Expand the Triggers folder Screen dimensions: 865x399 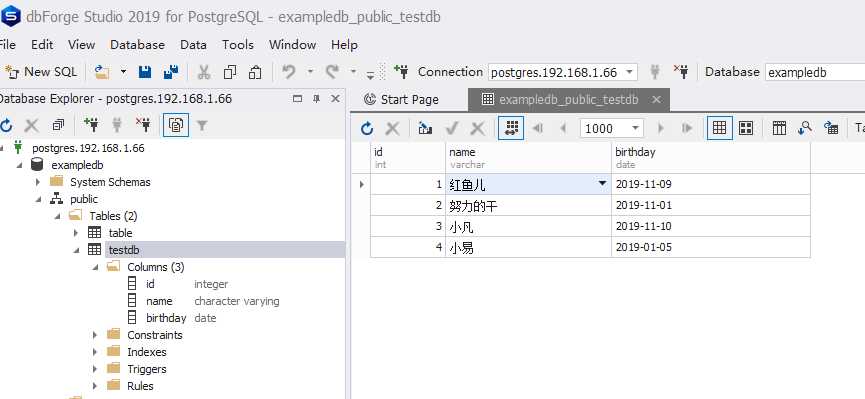[x=95, y=369]
